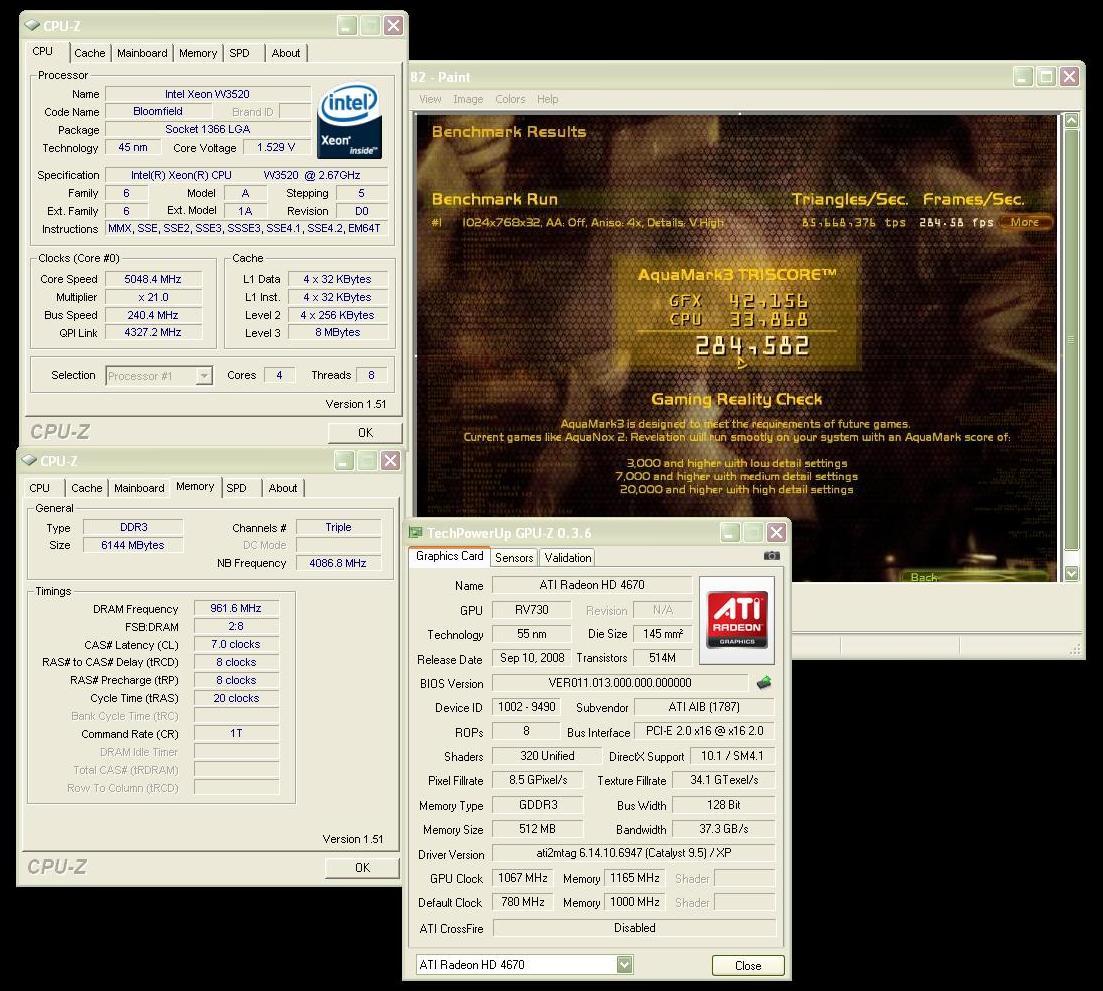
Task: Switch to Sensors tab in GPU-Z
Action: pyautogui.click(x=514, y=557)
